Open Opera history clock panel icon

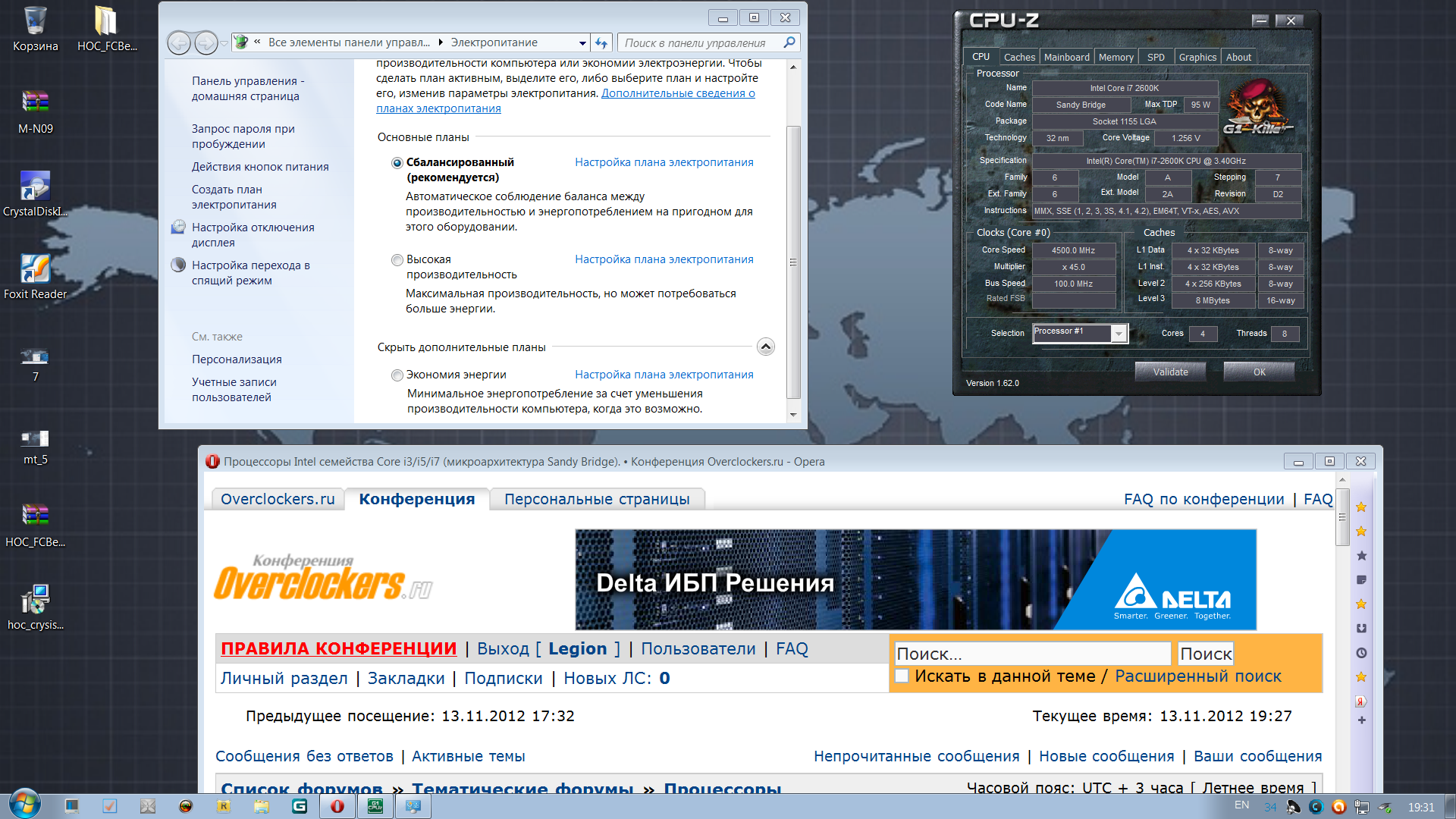(1361, 653)
